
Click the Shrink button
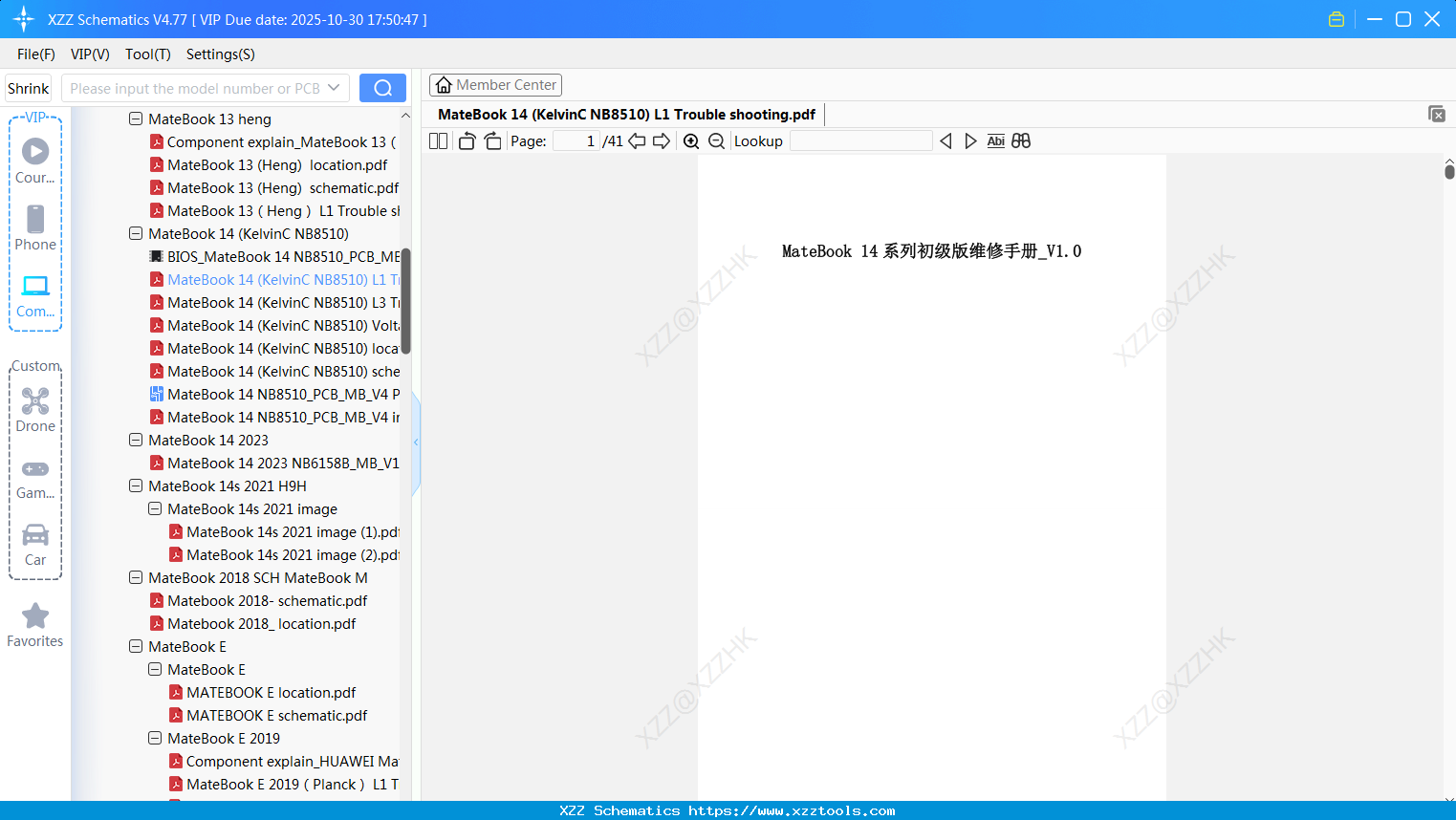(29, 88)
